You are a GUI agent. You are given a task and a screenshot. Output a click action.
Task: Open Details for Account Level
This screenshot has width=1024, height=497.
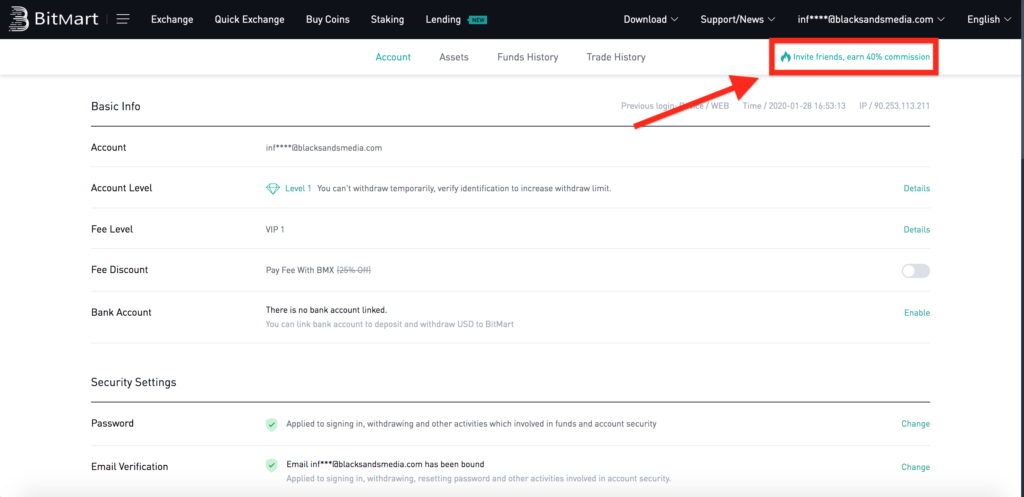[916, 188]
